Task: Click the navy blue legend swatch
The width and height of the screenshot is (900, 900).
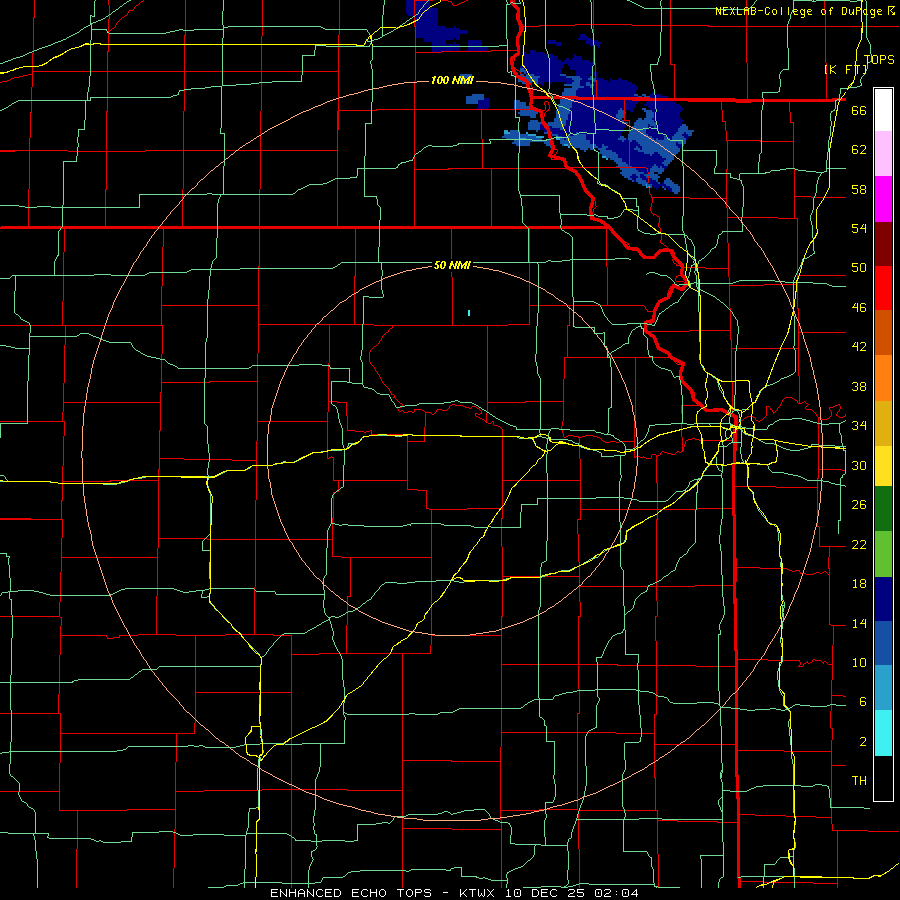Action: [x=883, y=599]
